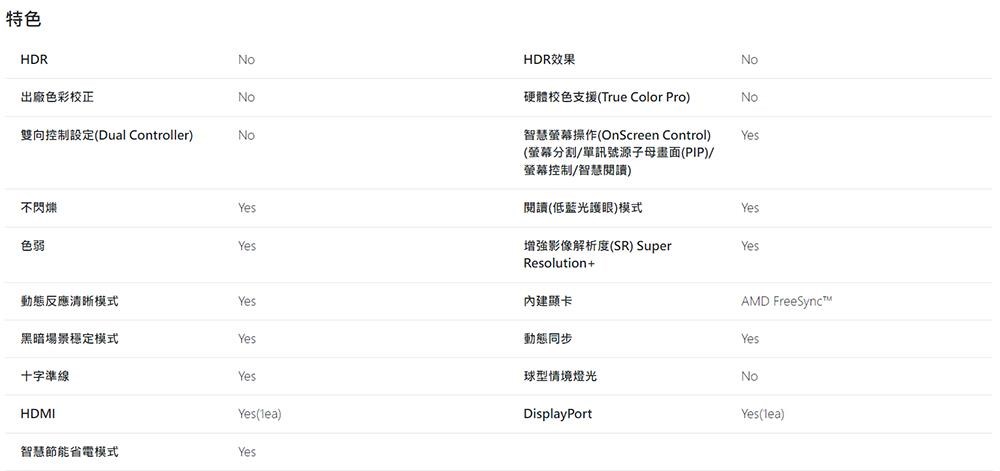
Task: Click the 球型情境燈光 label
Action: coord(560,376)
